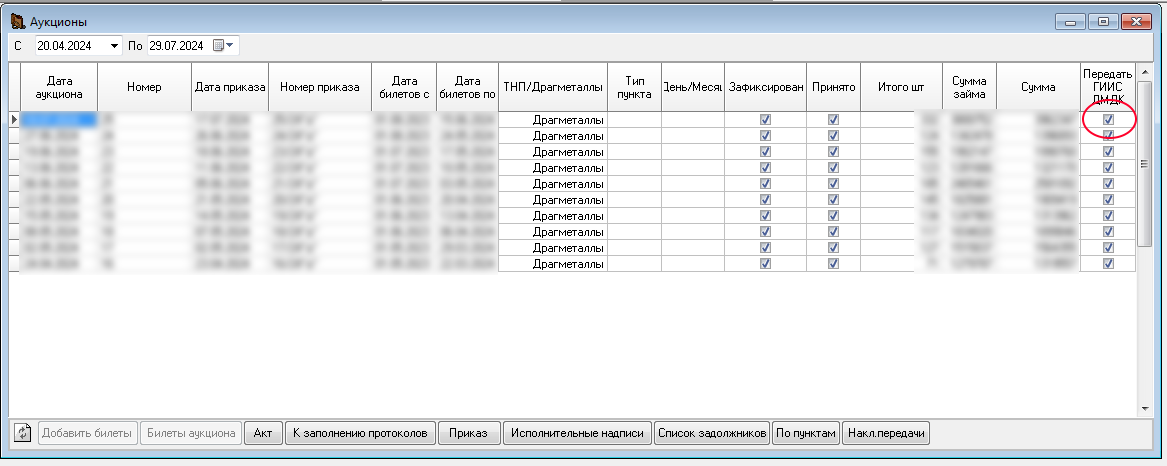Click the Тип пункта column header
This screenshot has width=1167, height=466.
[x=634, y=87]
